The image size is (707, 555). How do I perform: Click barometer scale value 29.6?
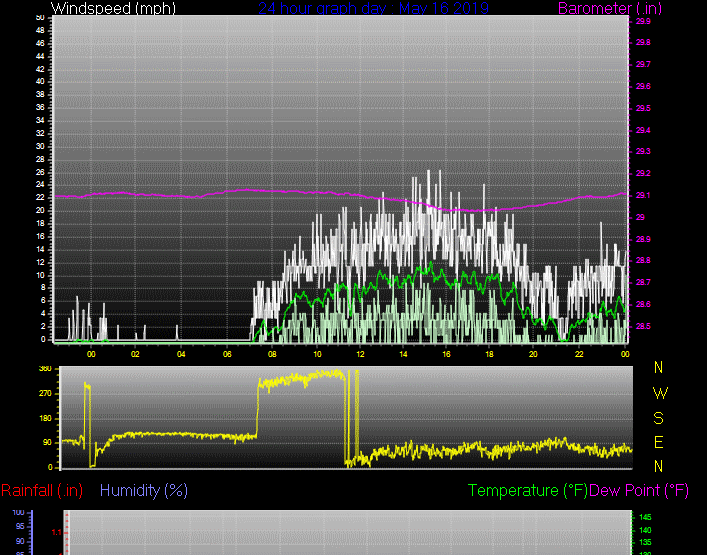(x=643, y=86)
